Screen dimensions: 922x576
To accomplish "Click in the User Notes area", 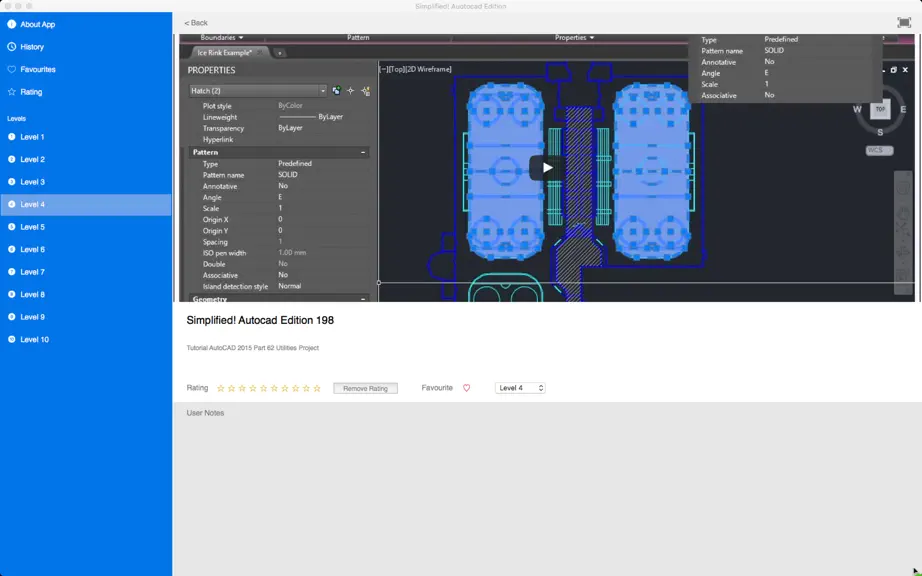I will coord(547,494).
